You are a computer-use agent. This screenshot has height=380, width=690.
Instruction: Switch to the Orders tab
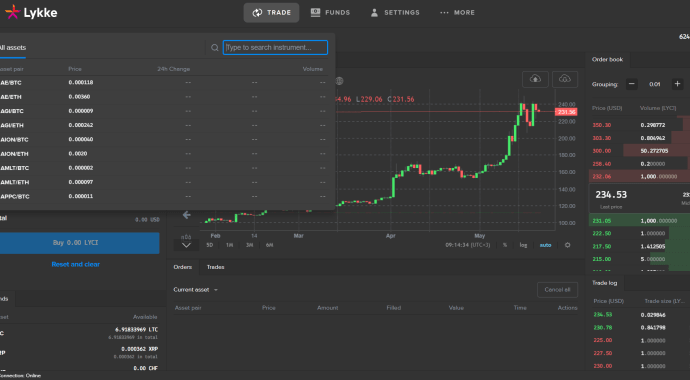[183, 267]
